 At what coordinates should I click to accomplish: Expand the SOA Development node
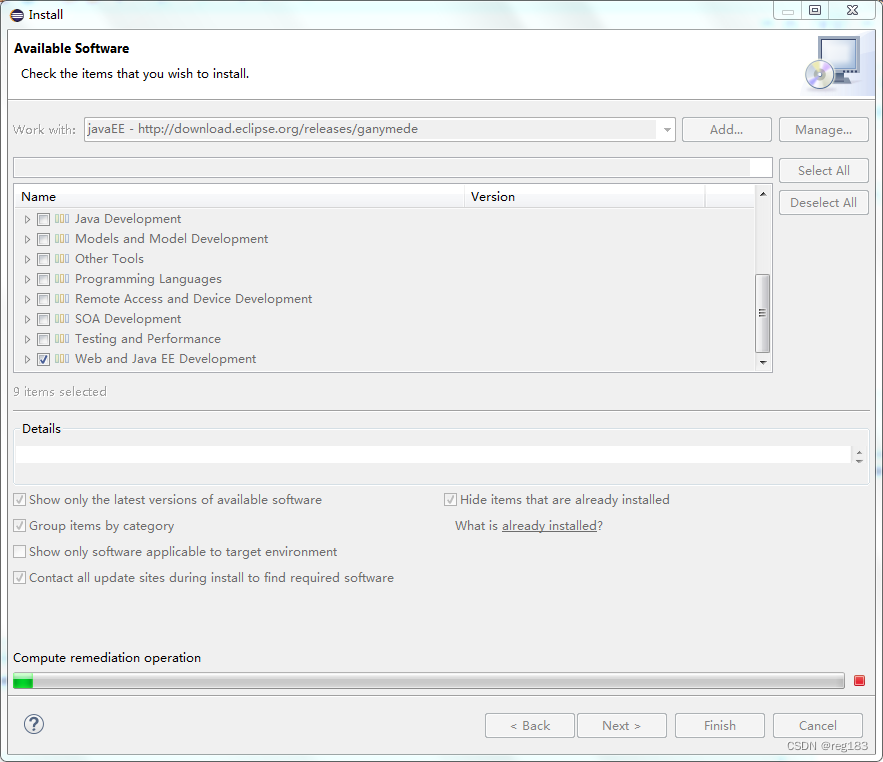coord(27,319)
